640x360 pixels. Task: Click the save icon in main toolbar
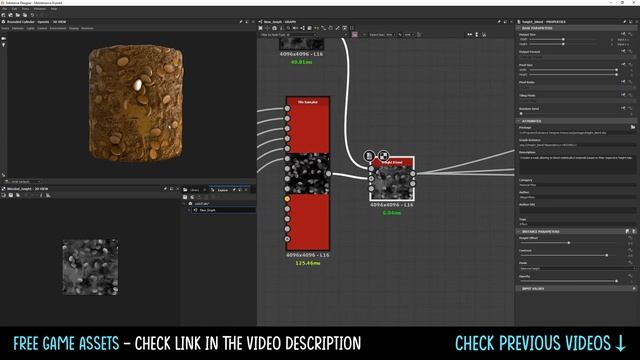pos(24,15)
